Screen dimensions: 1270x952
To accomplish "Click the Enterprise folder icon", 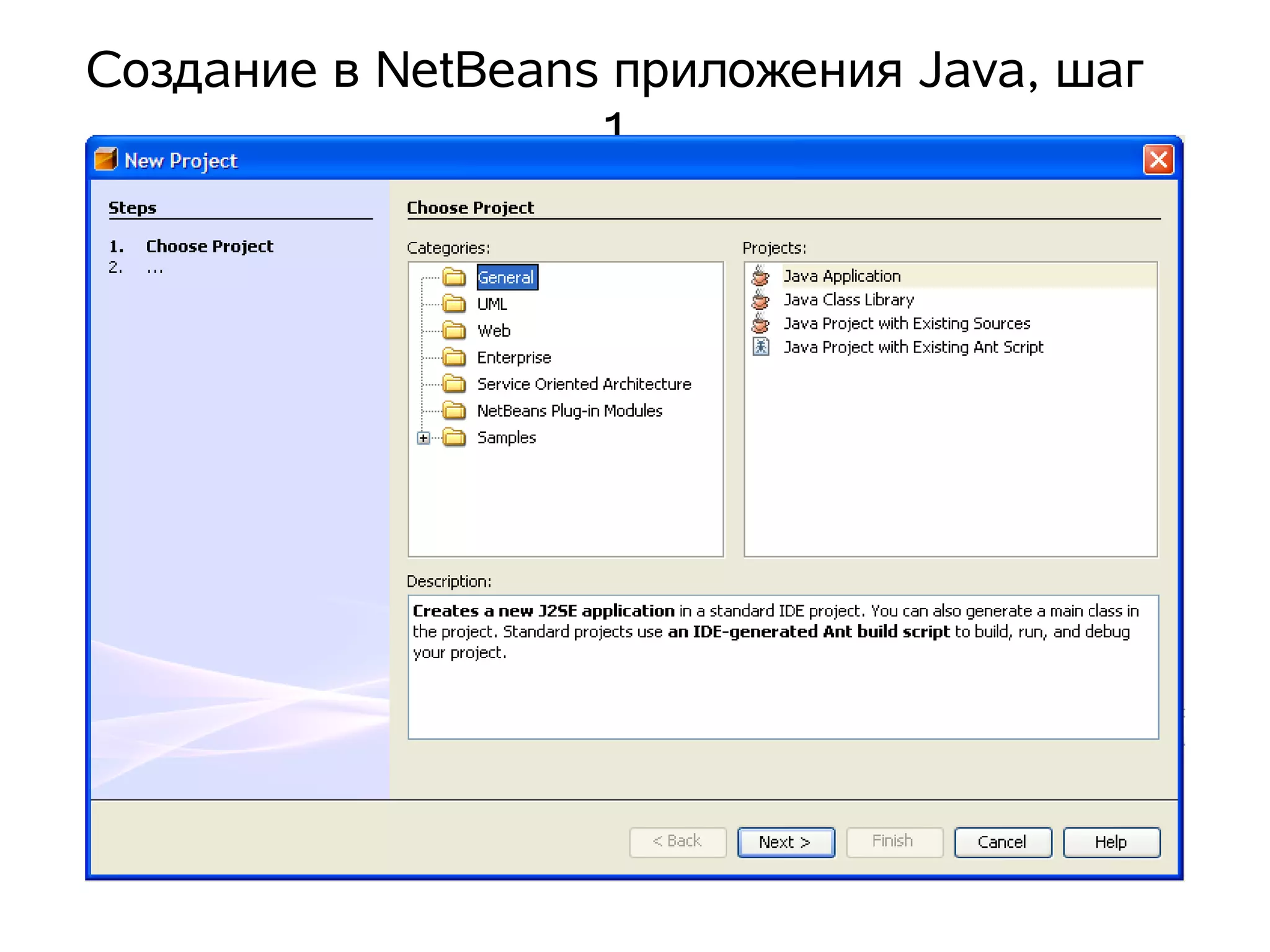I will [x=454, y=357].
